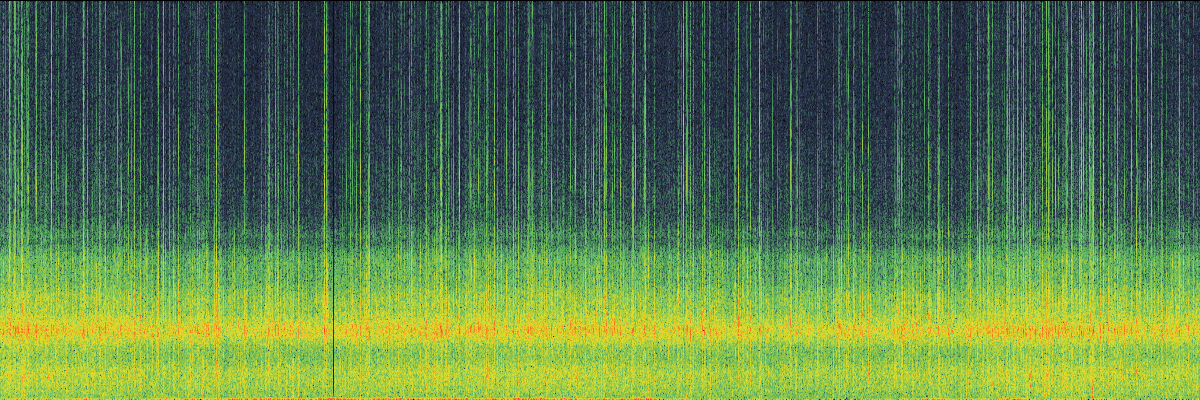1200x400 pixels.
Task: Click the top-right corner of the spectrogram
Action: pyautogui.click(x=1198, y=1)
